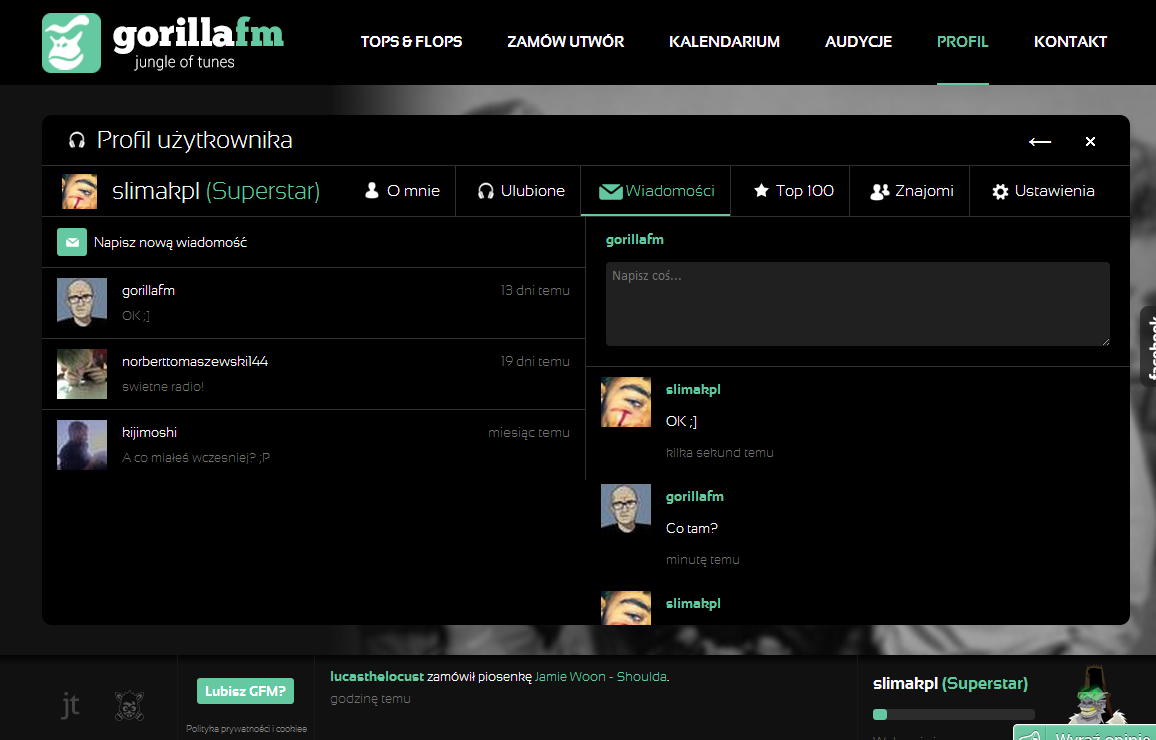This screenshot has height=740, width=1156.
Task: Click the 'Co tam?' message text
Action: [x=692, y=528]
